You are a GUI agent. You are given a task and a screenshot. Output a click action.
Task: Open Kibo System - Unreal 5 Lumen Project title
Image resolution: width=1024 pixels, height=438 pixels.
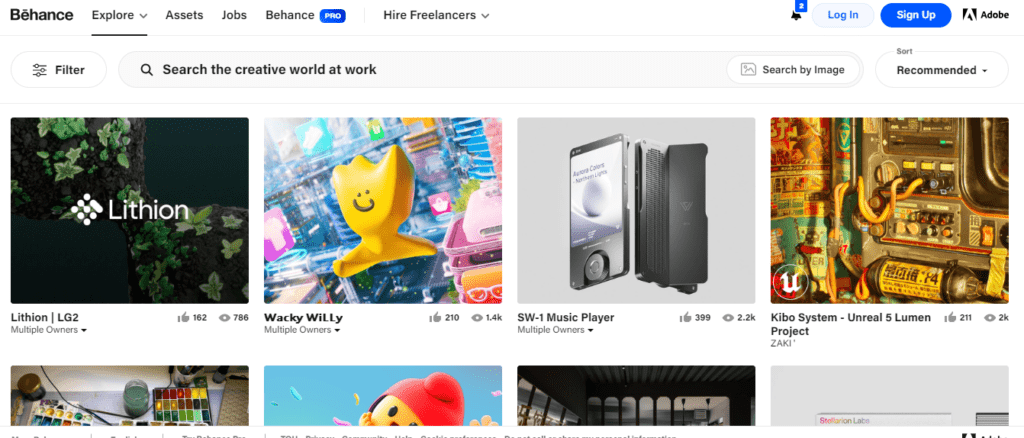point(851,324)
